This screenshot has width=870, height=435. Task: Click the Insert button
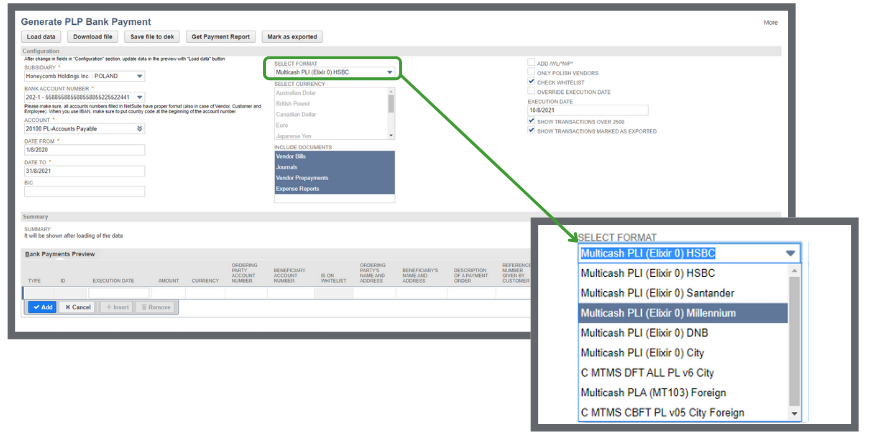coord(117,307)
